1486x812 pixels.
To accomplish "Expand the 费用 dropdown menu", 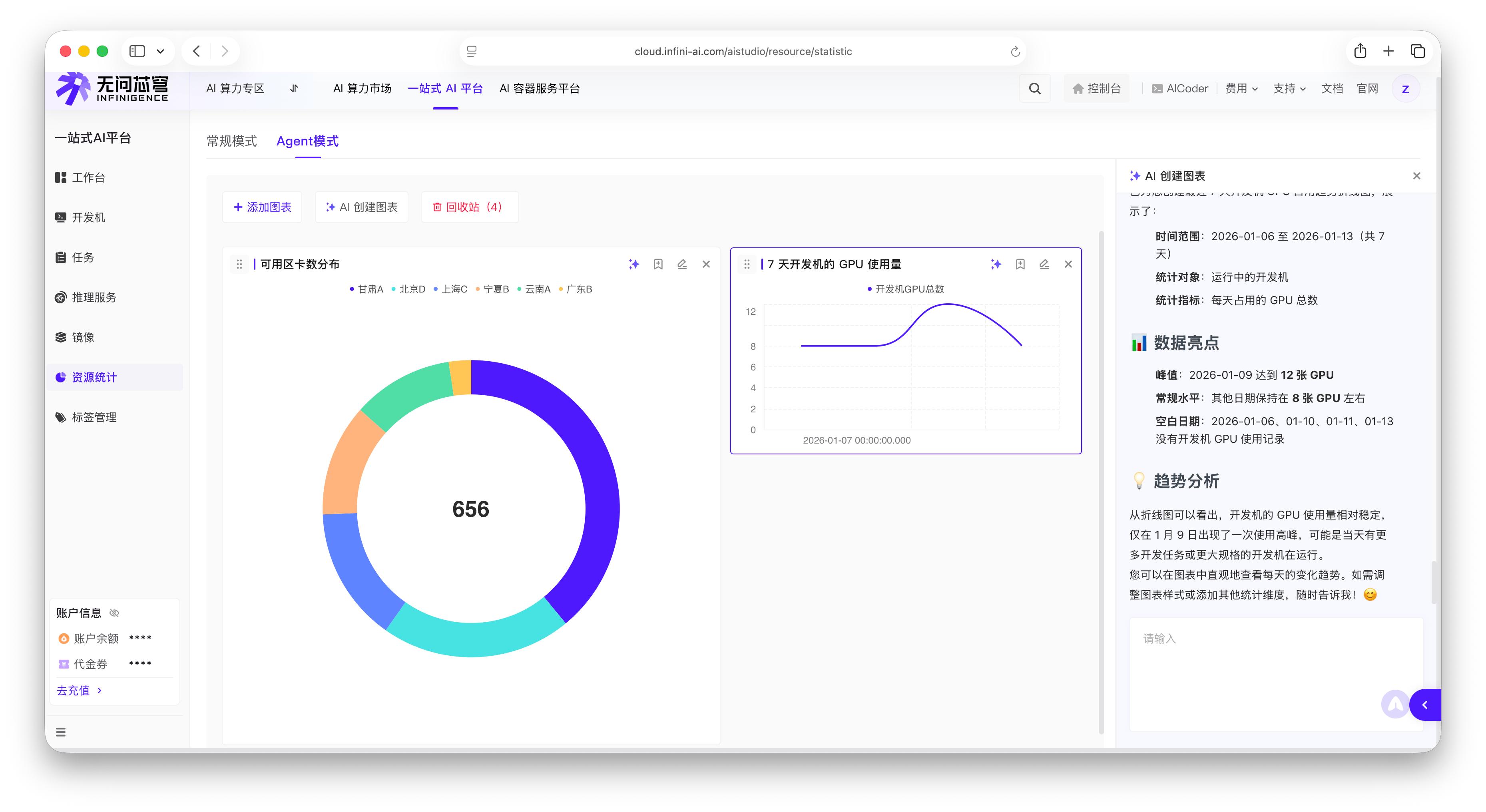I will pyautogui.click(x=1241, y=89).
